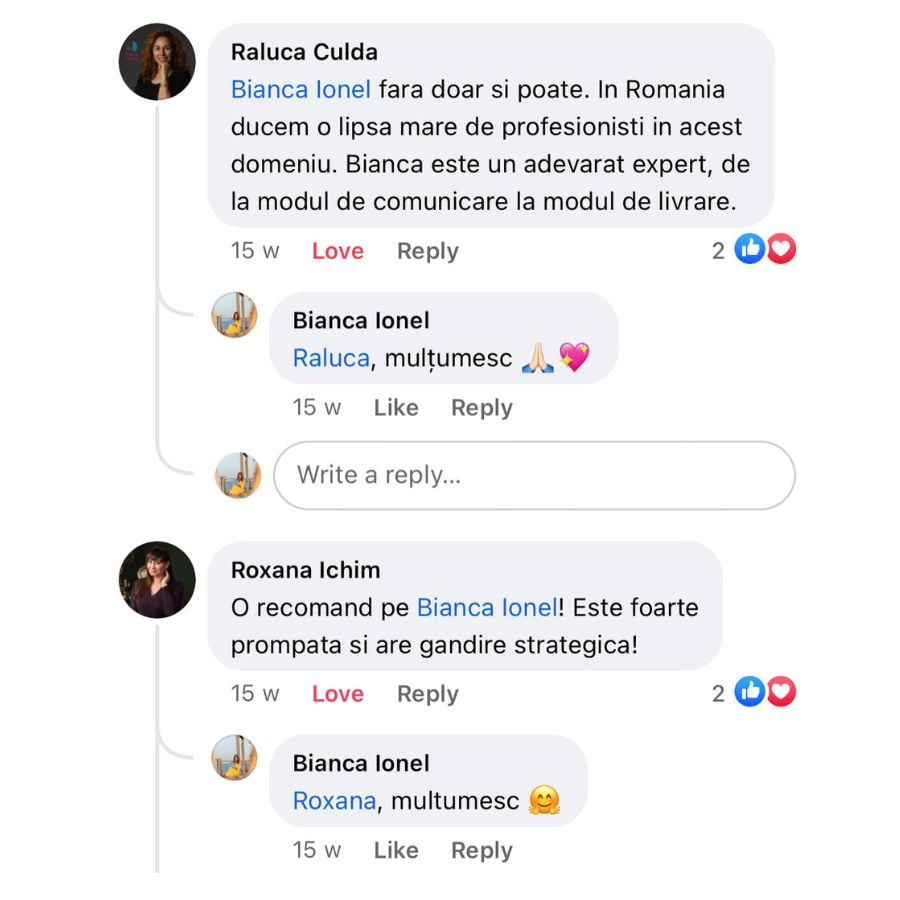Reply to Raluca Culda's comment
Viewport: 900px width, 900px height.
tap(427, 251)
